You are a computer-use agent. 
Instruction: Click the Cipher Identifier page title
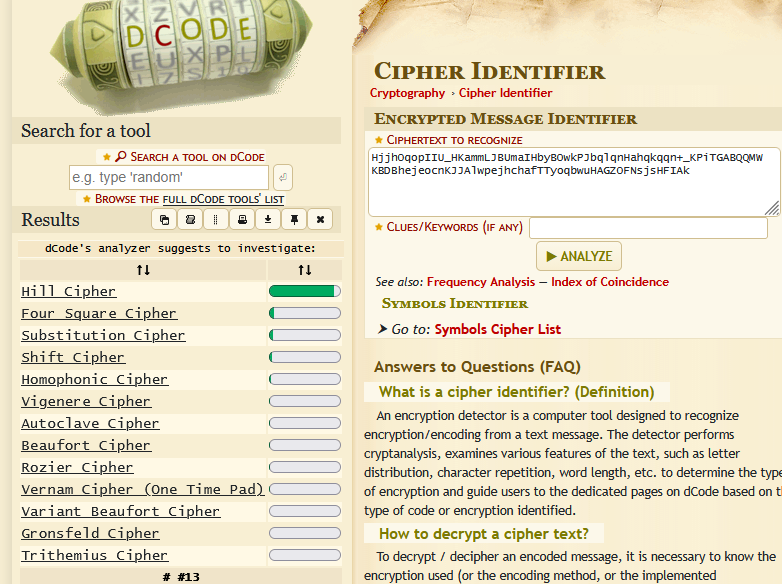point(490,71)
